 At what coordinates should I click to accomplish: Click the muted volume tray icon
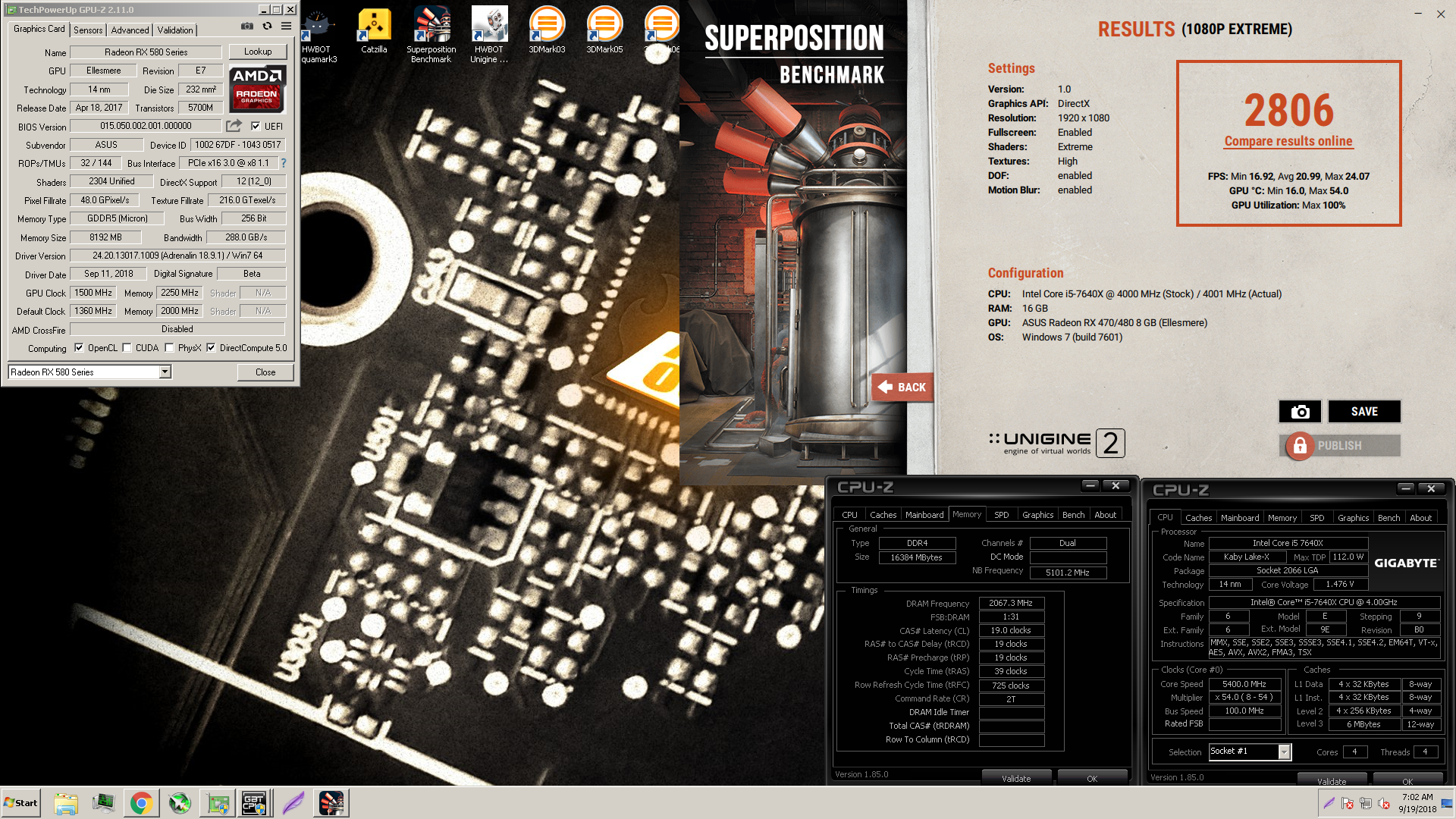(x=1384, y=803)
